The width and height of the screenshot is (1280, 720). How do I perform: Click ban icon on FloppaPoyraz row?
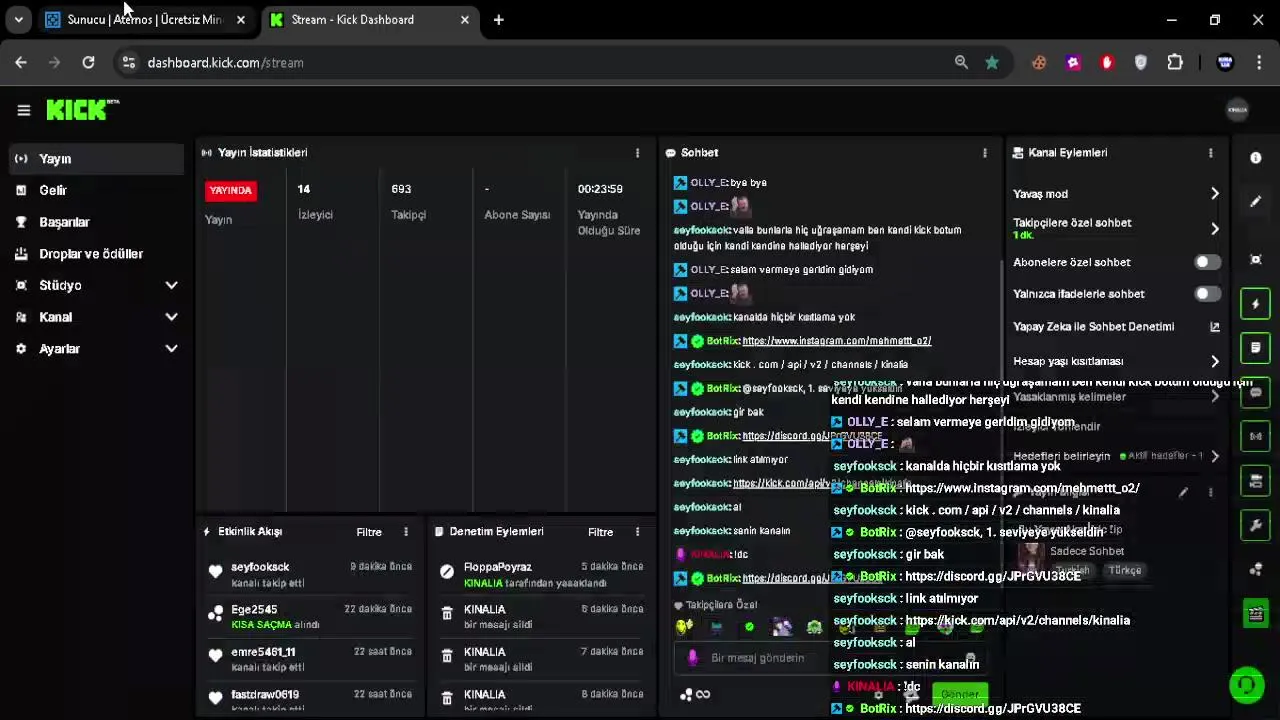(447, 572)
